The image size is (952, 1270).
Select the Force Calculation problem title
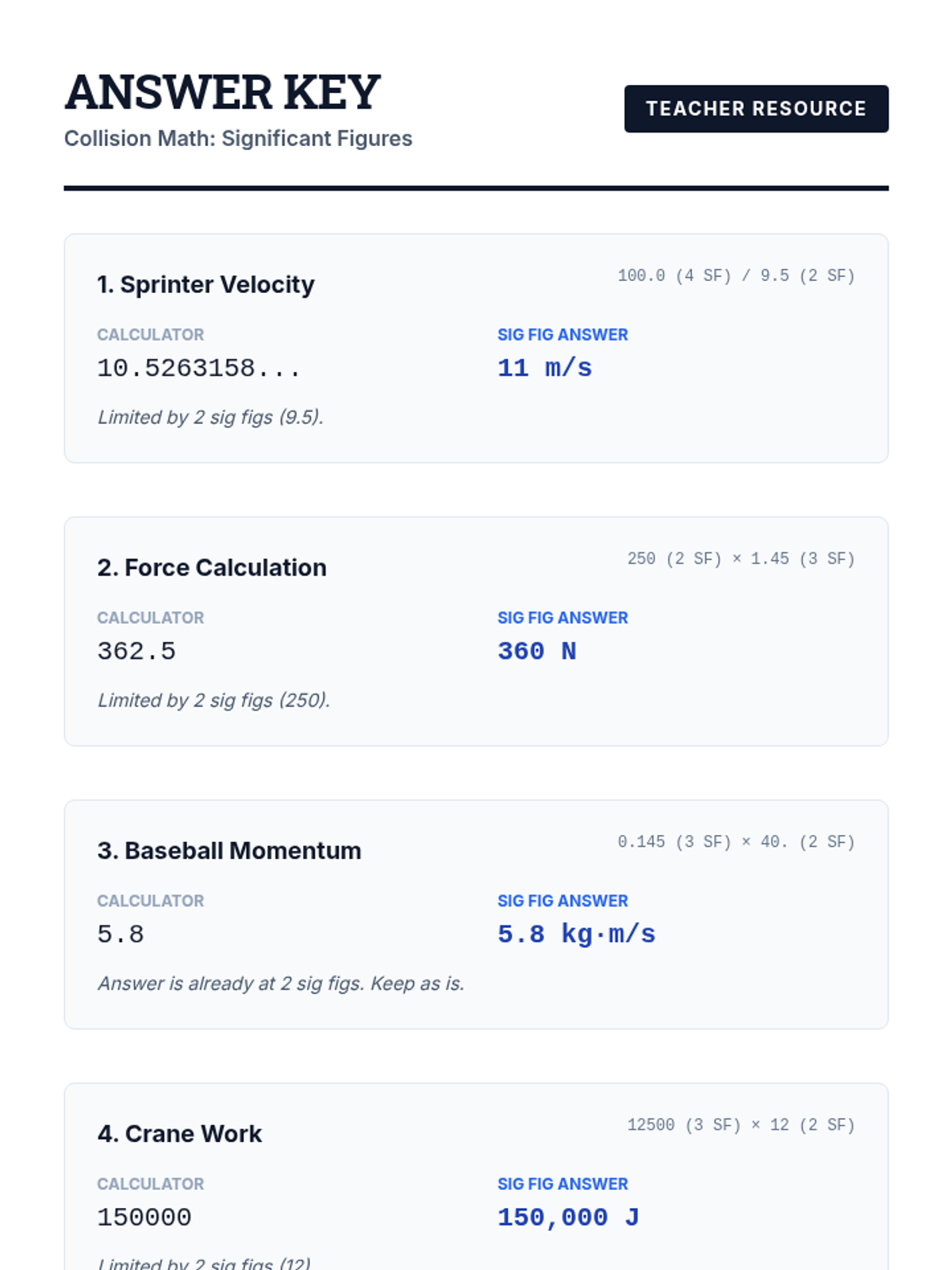pos(212,568)
